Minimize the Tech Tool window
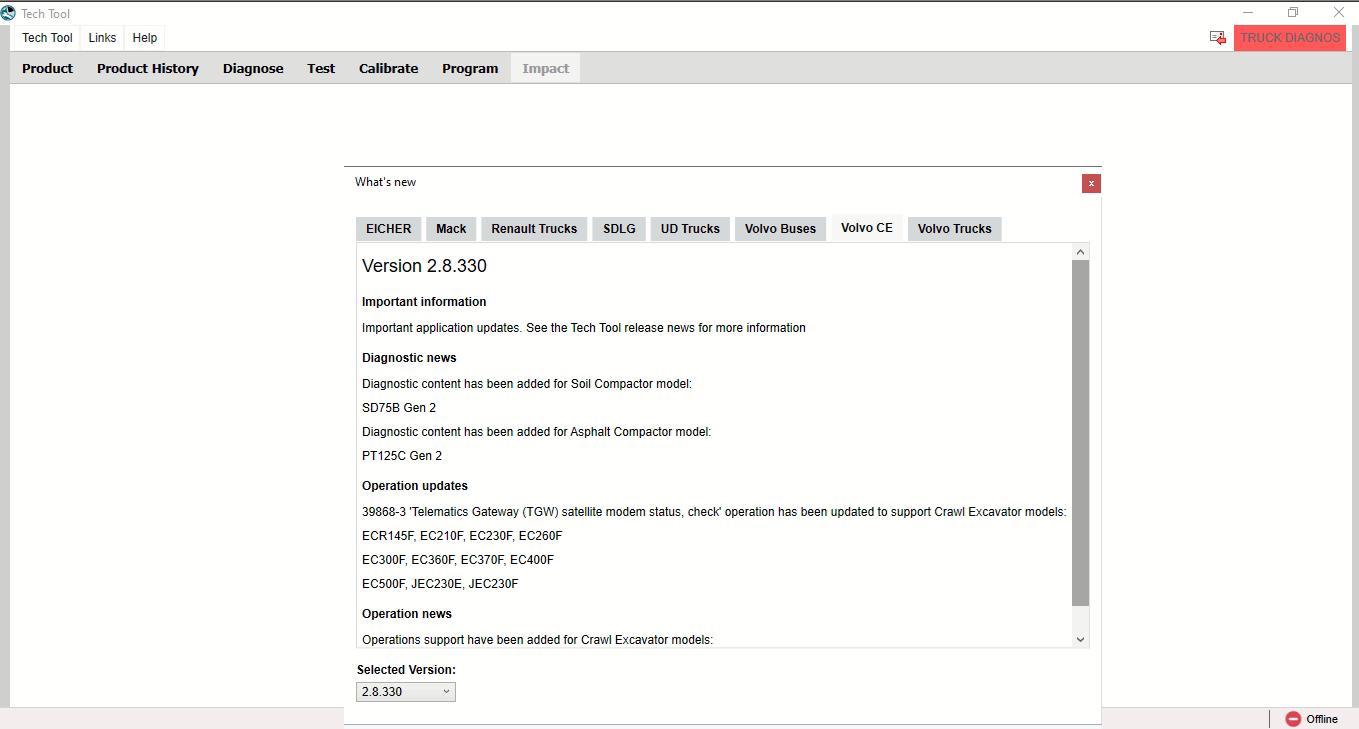1359x729 pixels. click(x=1248, y=13)
